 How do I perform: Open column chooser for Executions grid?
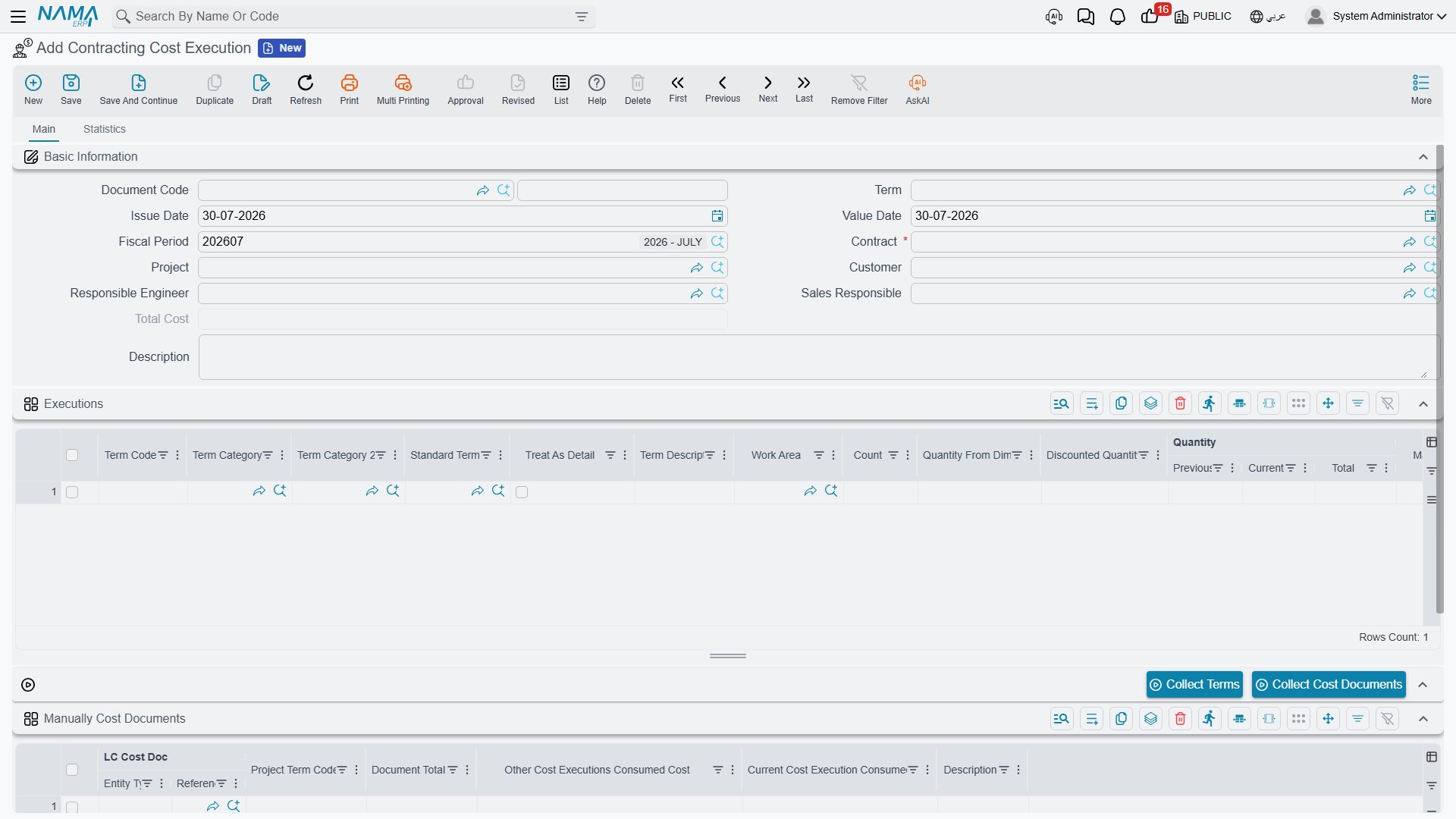[x=1432, y=442]
